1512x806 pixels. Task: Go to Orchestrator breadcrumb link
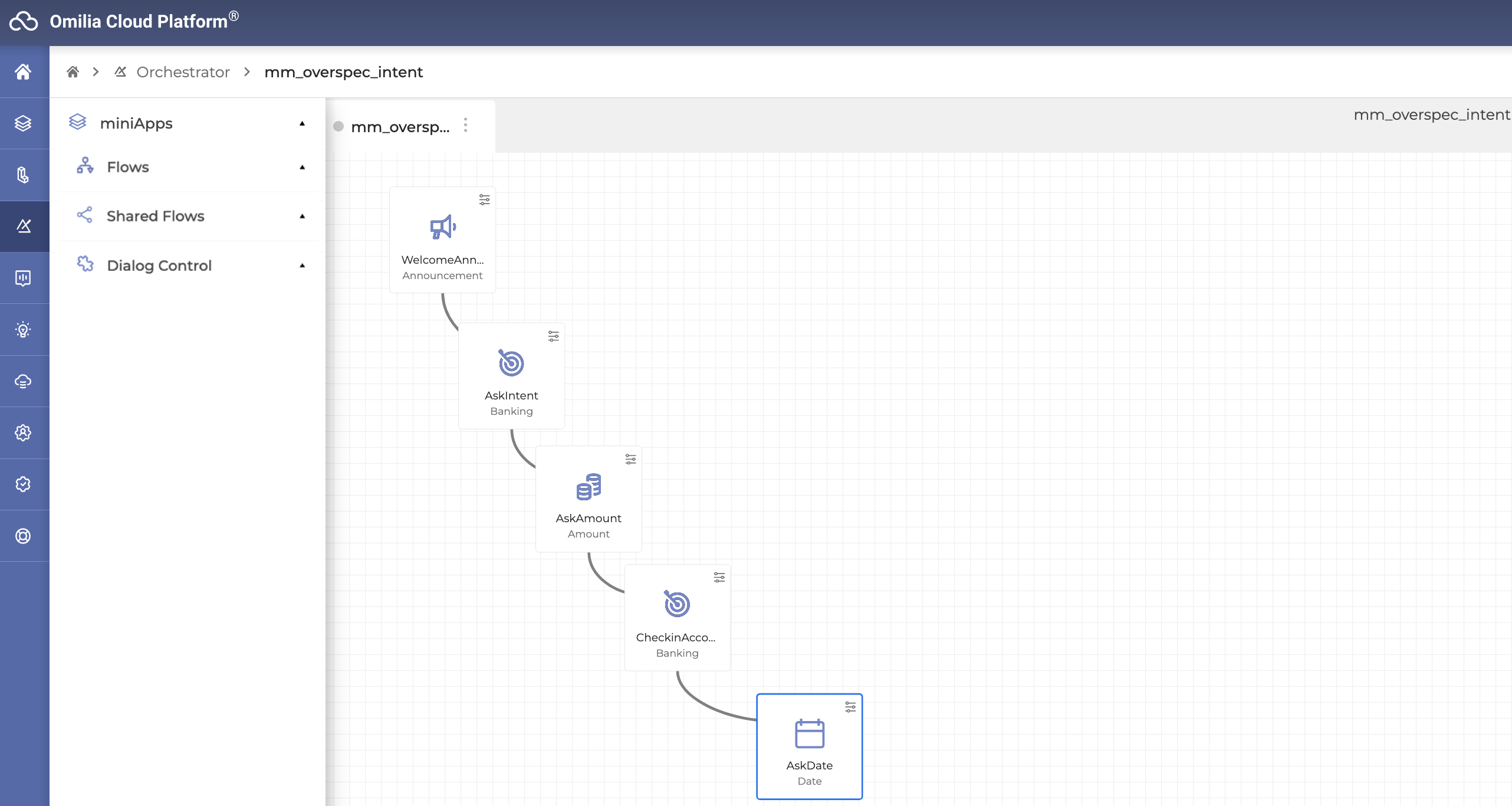[x=183, y=72]
